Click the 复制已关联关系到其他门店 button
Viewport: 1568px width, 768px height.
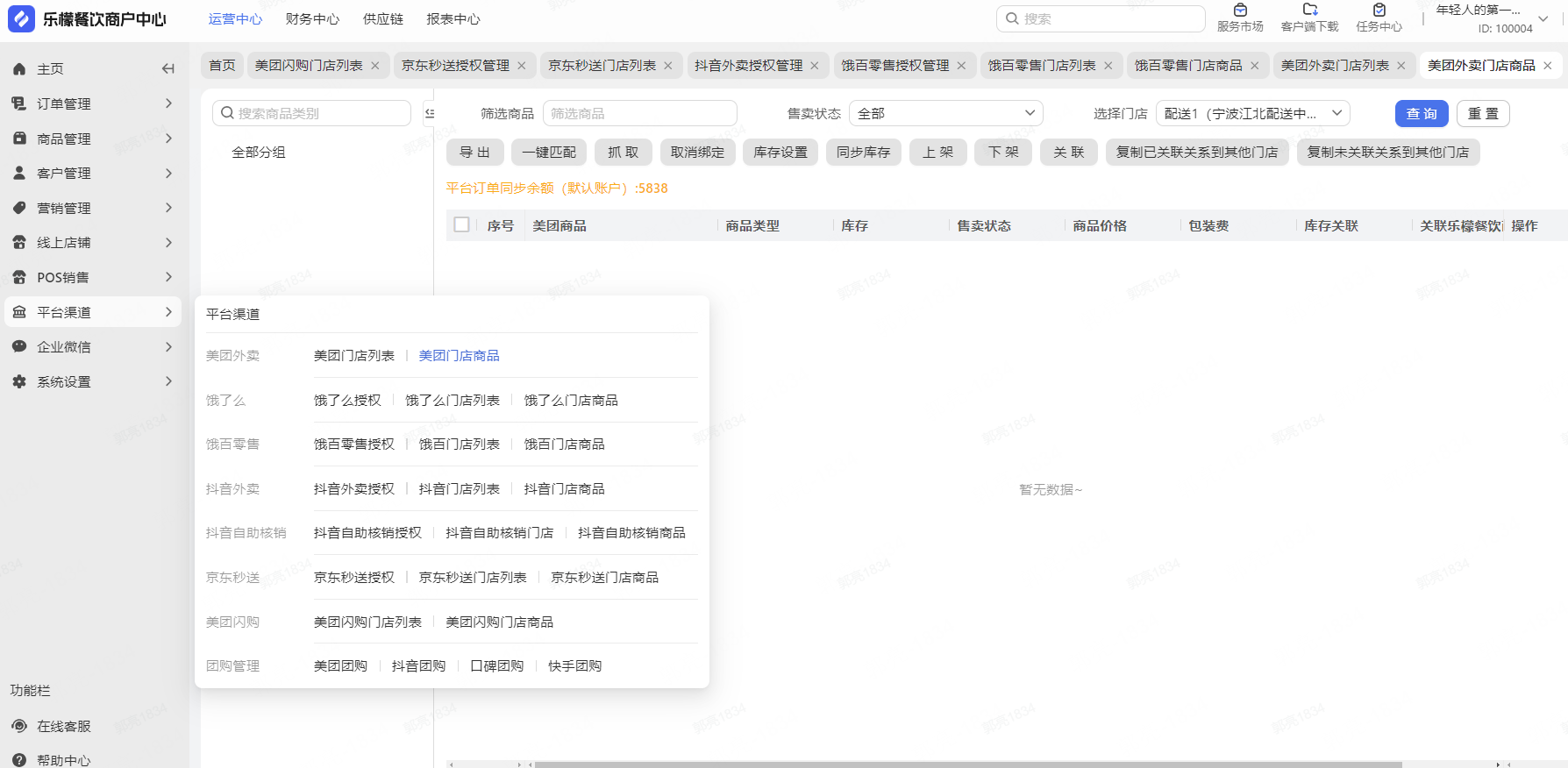(1197, 152)
